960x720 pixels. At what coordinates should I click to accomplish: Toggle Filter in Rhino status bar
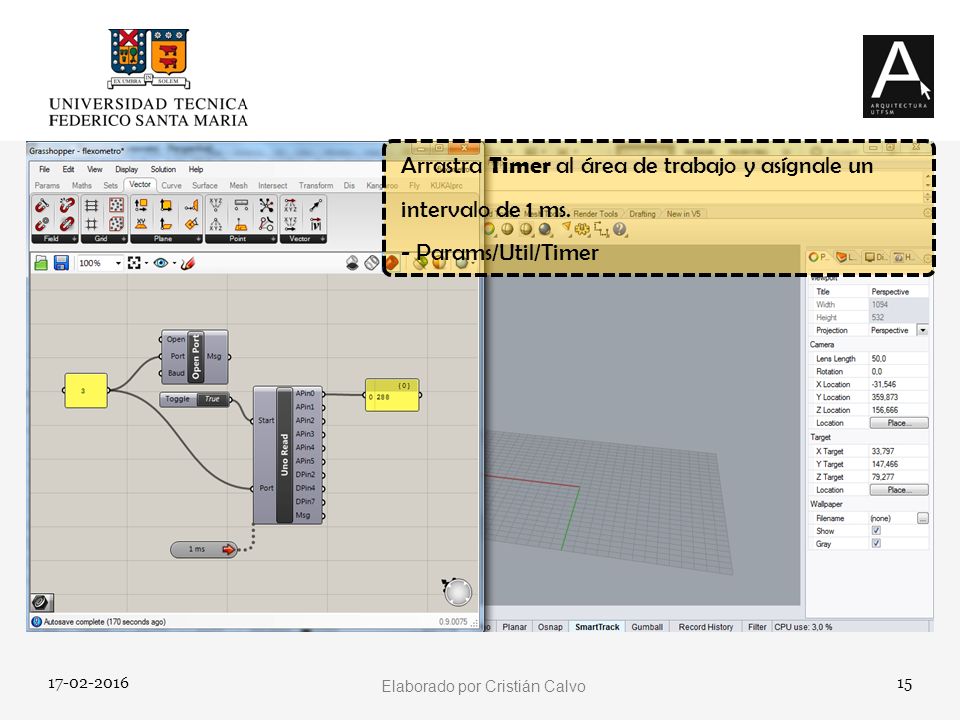click(x=757, y=627)
